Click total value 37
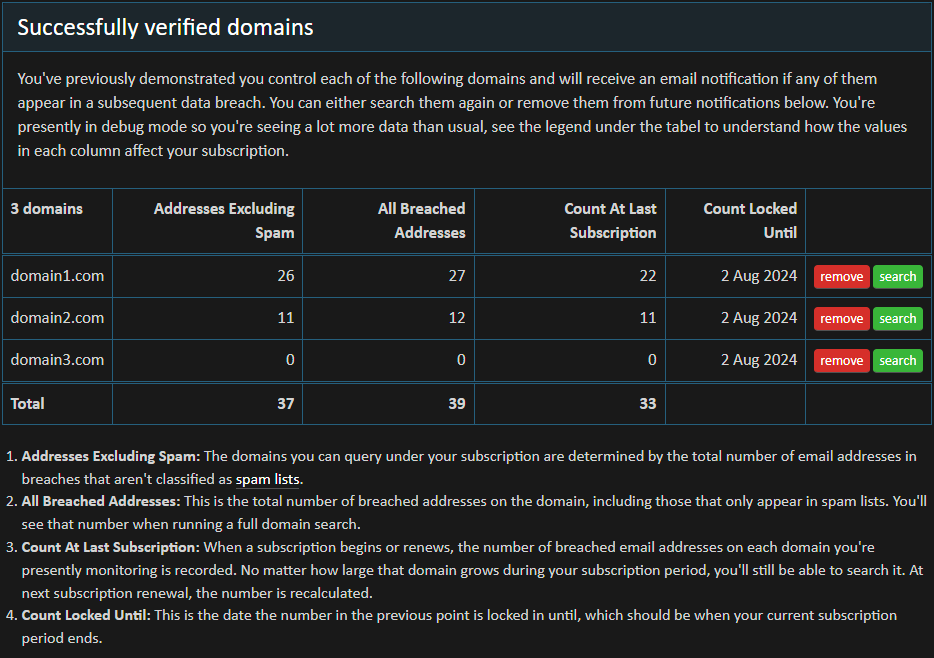Image resolution: width=934 pixels, height=658 pixels. coord(286,404)
